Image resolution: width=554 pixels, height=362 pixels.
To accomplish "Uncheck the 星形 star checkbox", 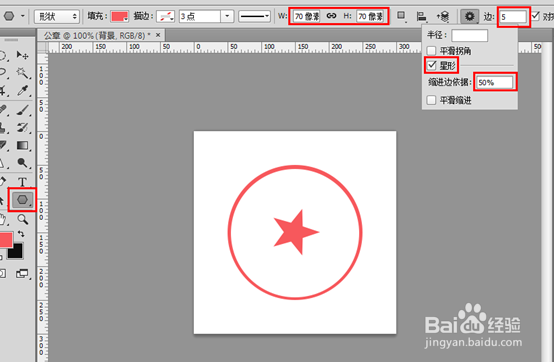I will (x=431, y=65).
